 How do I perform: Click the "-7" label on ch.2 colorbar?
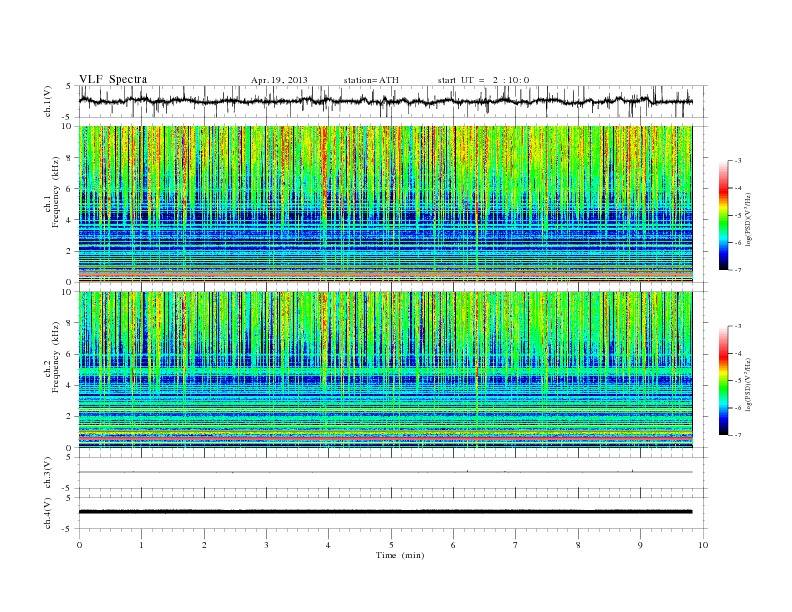738,435
